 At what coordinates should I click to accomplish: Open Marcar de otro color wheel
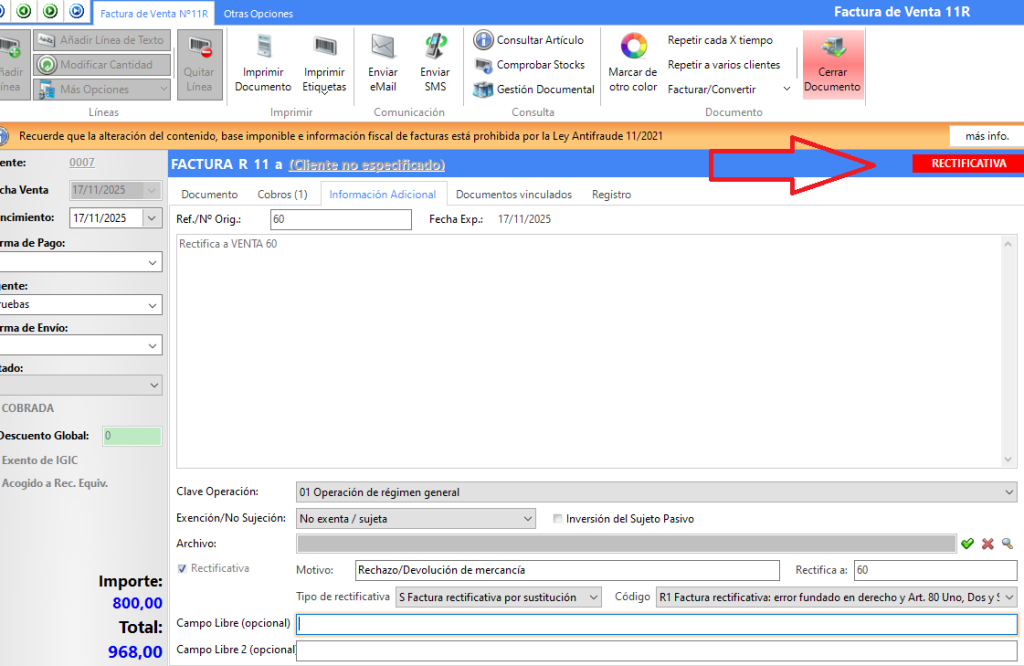(633, 47)
